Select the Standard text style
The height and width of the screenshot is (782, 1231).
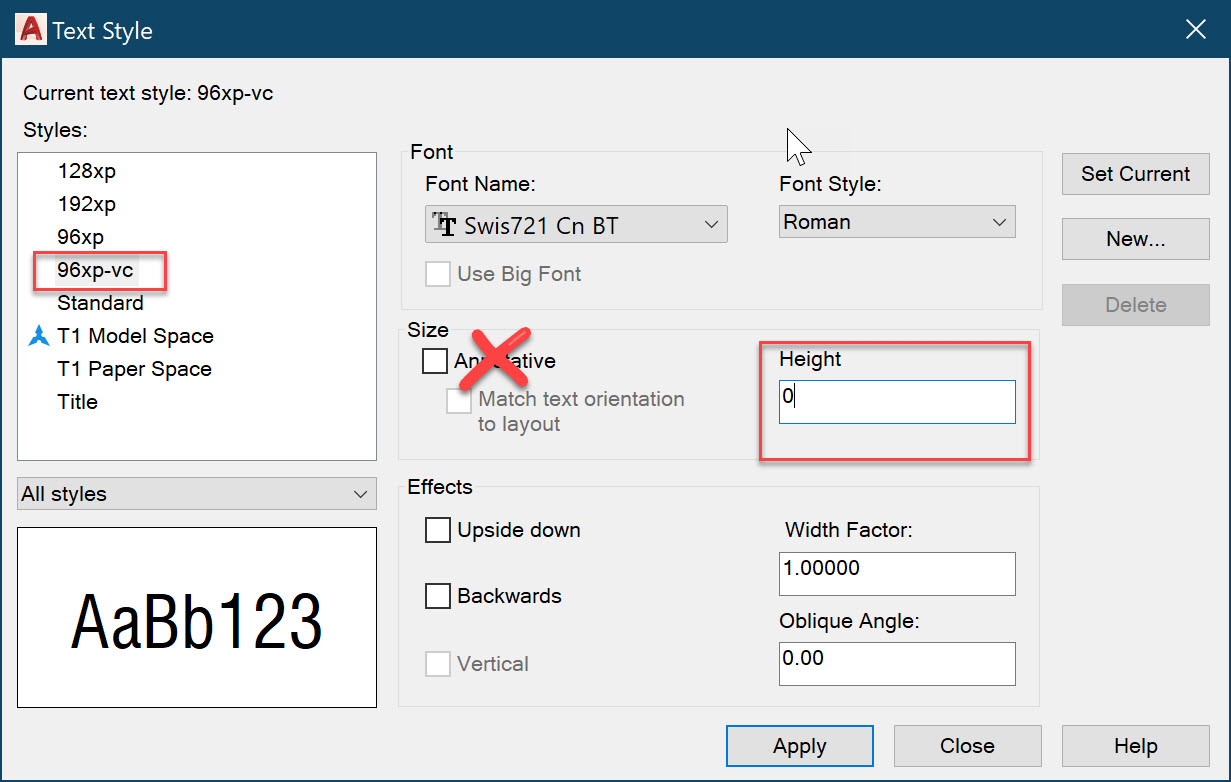100,302
